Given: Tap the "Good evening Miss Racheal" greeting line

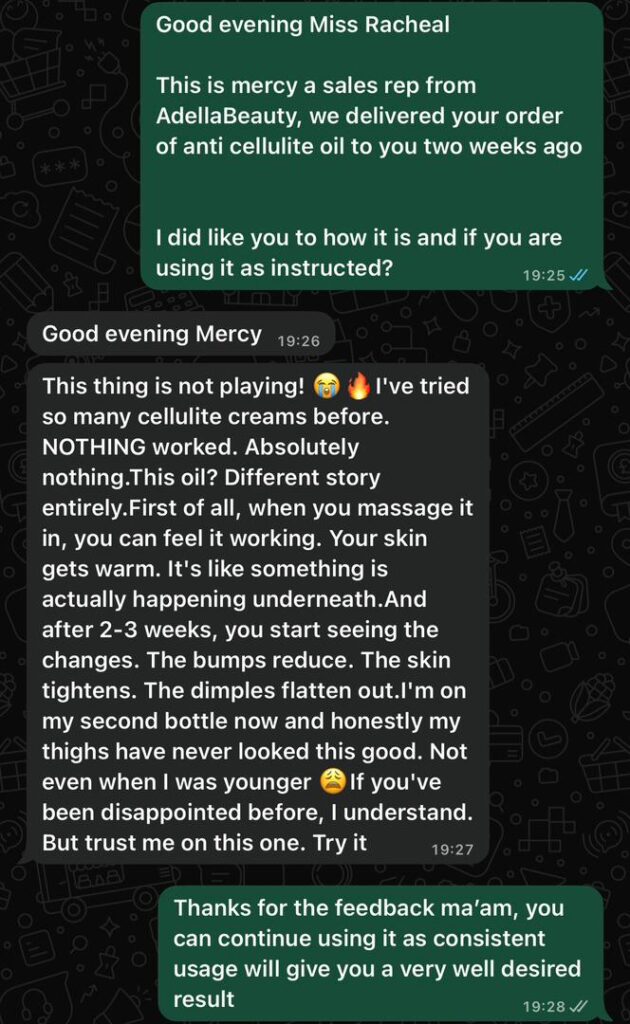Looking at the screenshot, I should 302,25.
